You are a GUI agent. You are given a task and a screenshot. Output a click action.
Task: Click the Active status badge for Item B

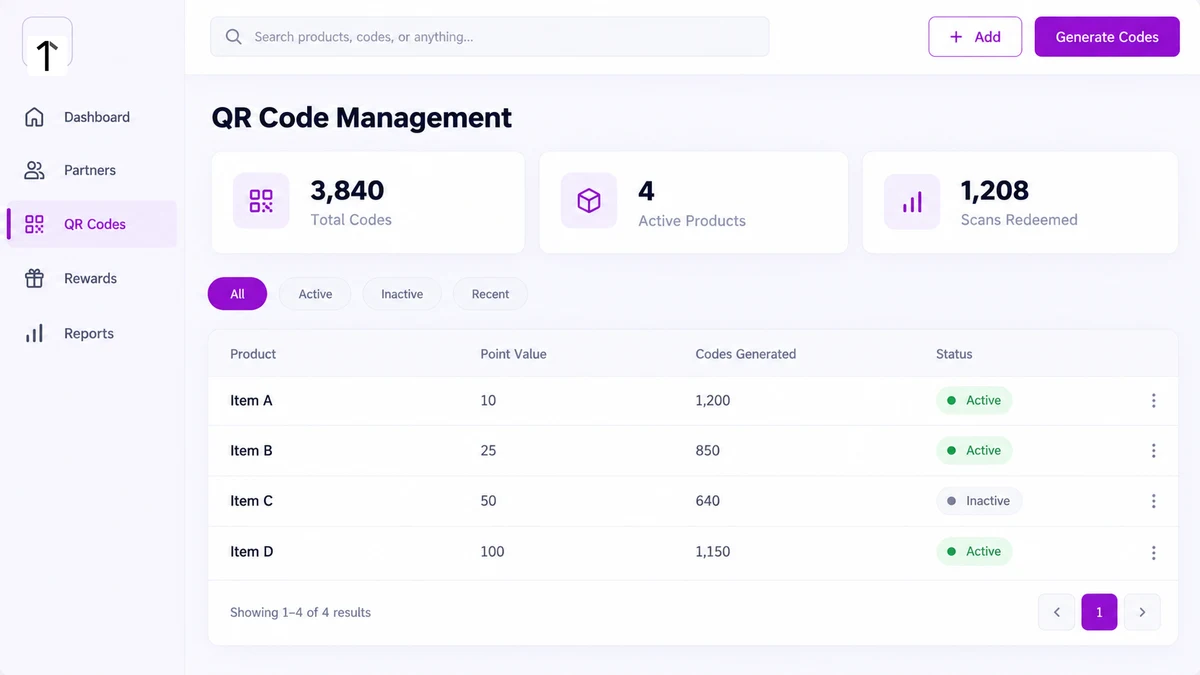coord(974,451)
